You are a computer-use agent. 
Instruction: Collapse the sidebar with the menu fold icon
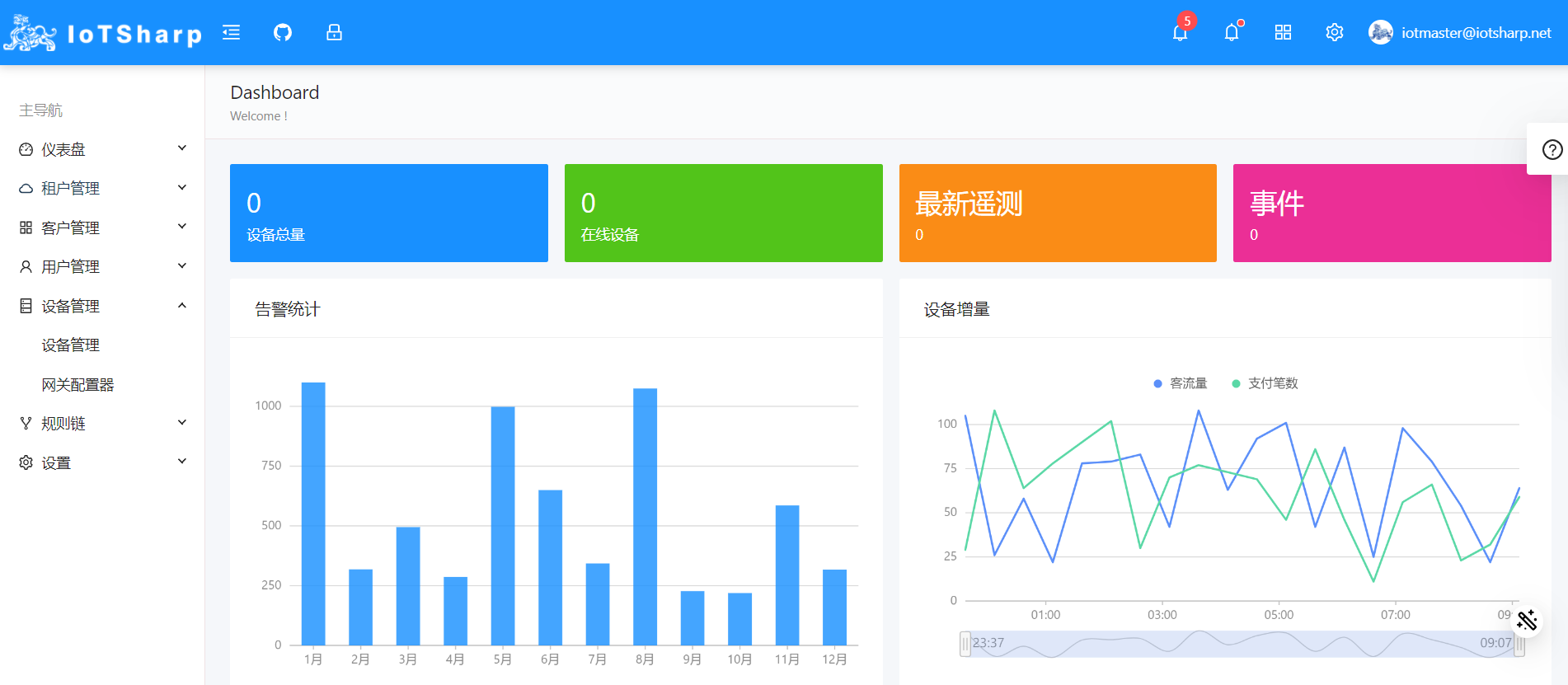point(232,32)
